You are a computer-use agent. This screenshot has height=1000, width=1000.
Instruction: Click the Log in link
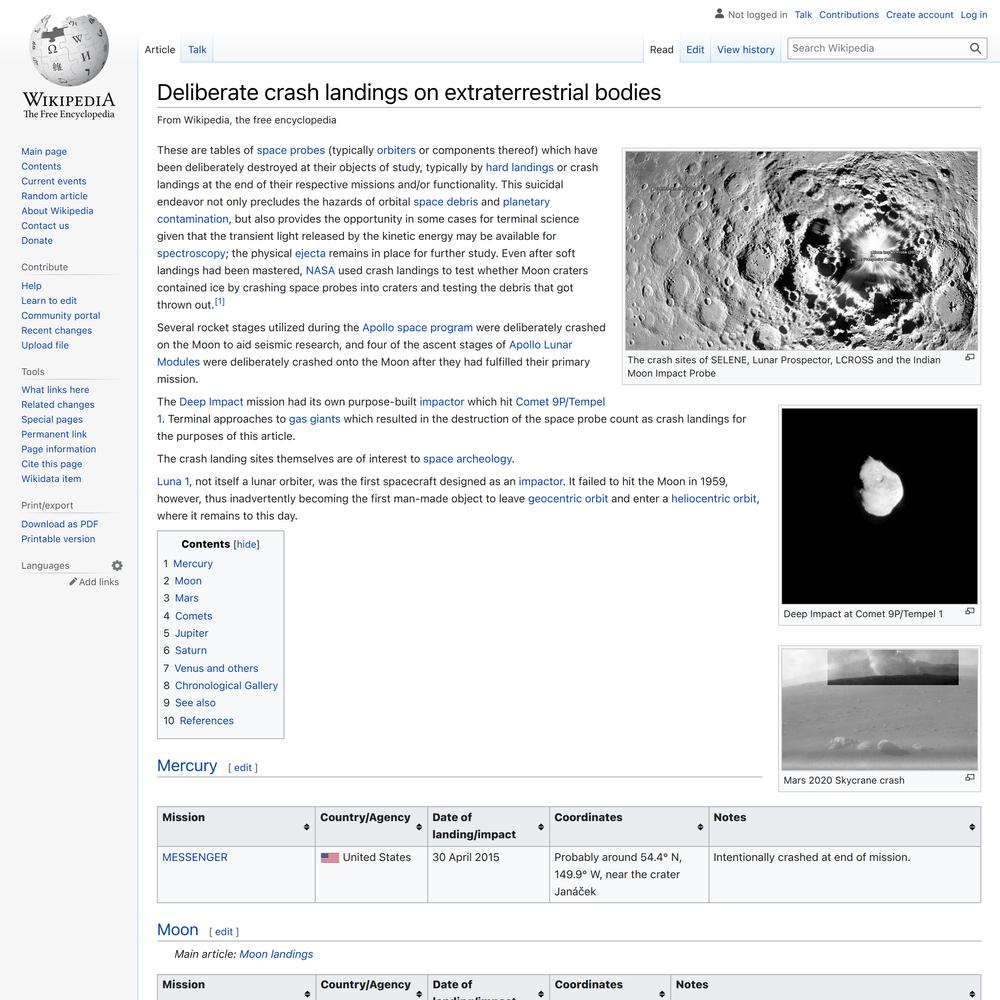[973, 15]
